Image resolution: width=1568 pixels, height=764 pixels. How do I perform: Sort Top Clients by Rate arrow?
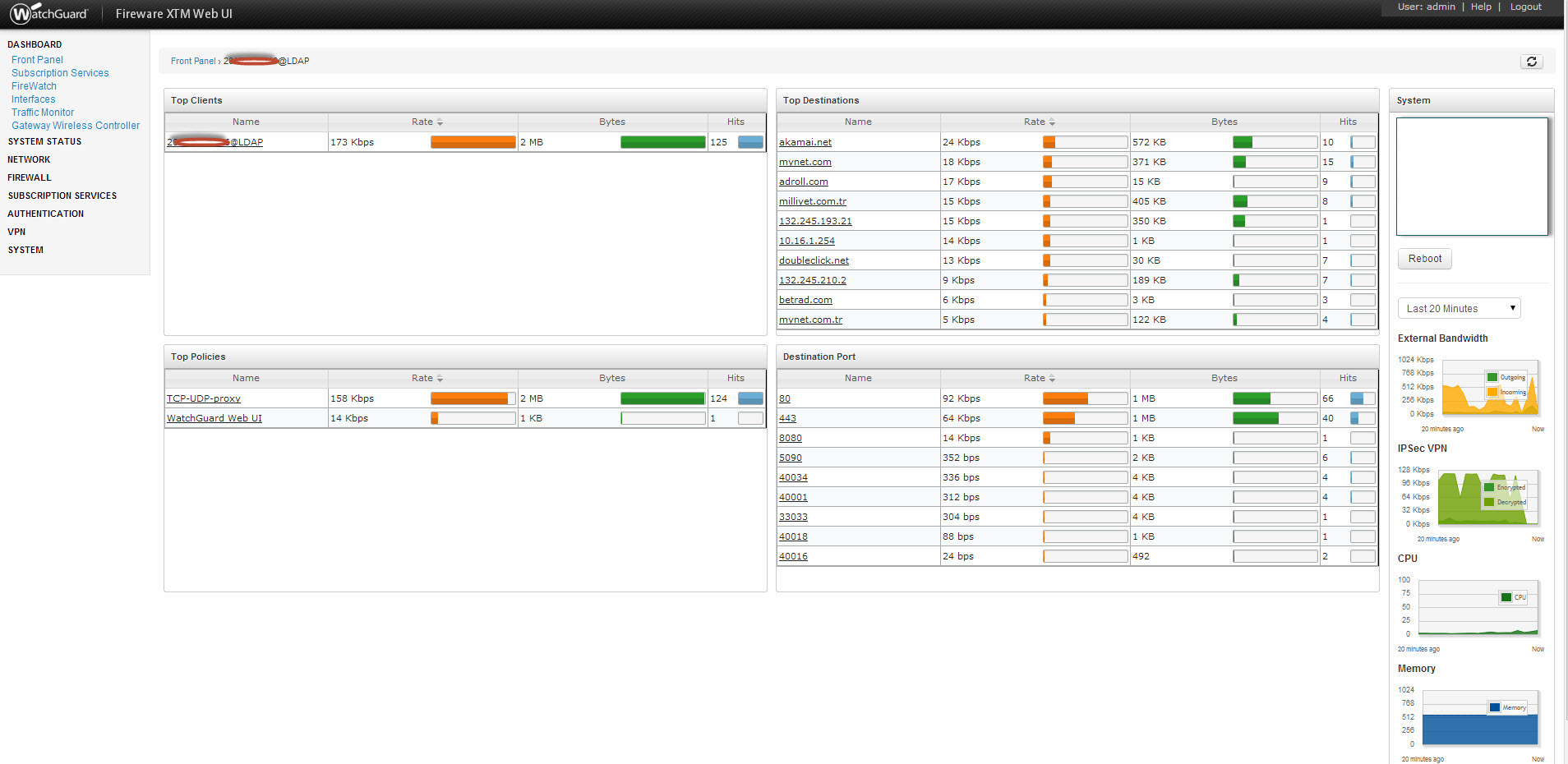(x=440, y=122)
